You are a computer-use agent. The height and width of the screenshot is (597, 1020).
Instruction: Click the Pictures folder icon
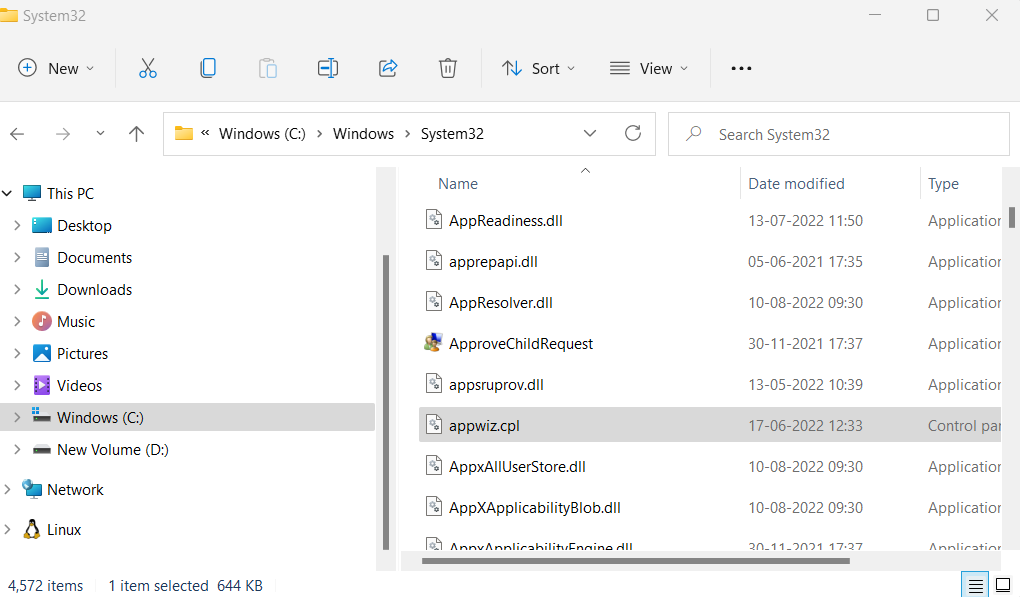point(42,353)
